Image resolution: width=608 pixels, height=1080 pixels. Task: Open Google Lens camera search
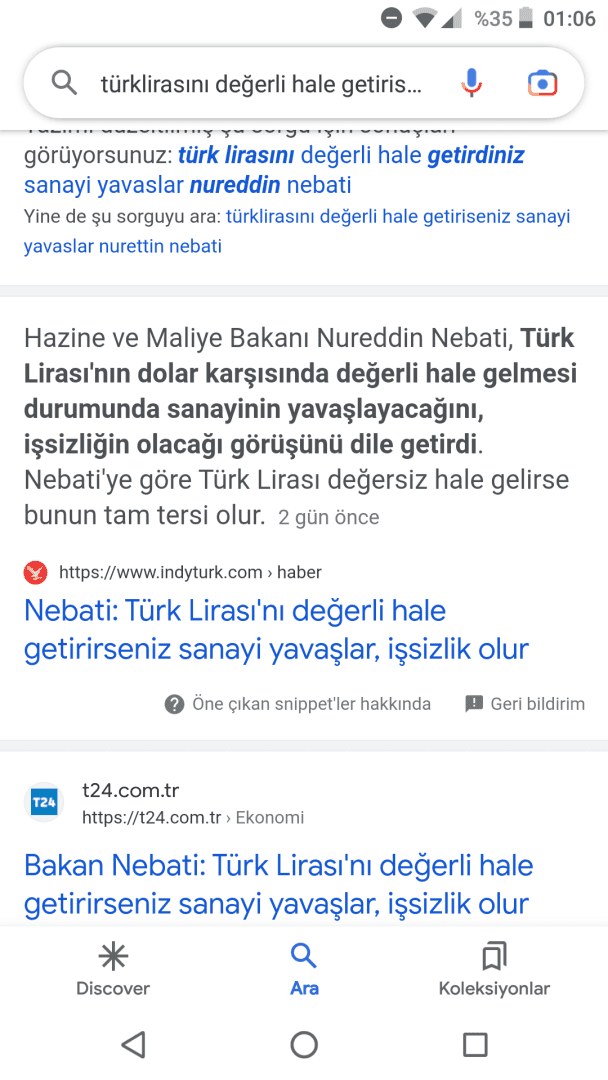(542, 84)
